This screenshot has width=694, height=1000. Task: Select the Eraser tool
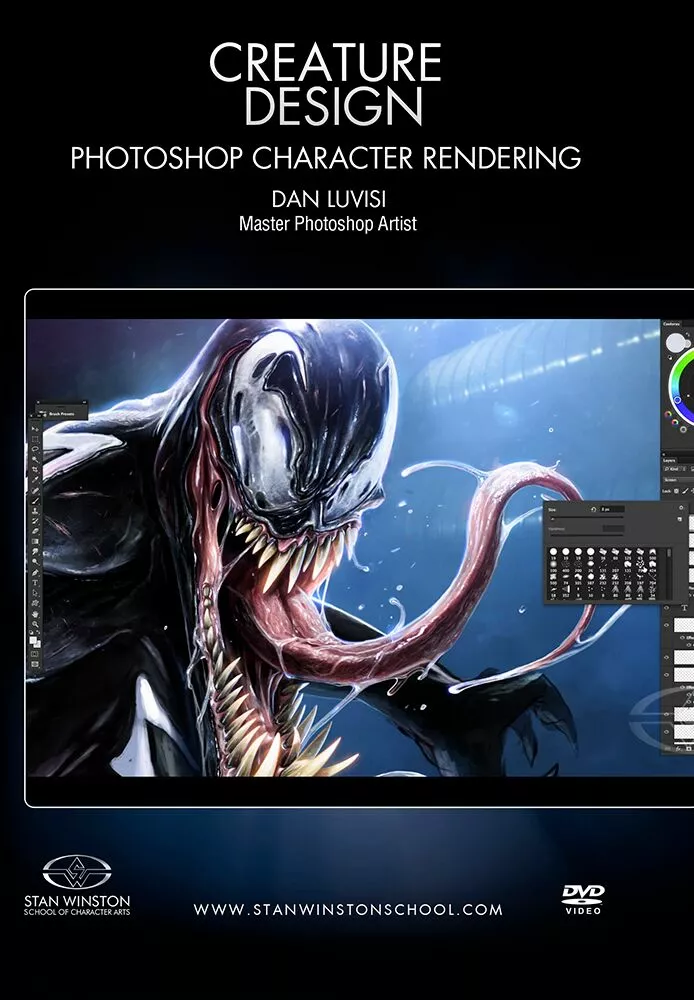35,531
